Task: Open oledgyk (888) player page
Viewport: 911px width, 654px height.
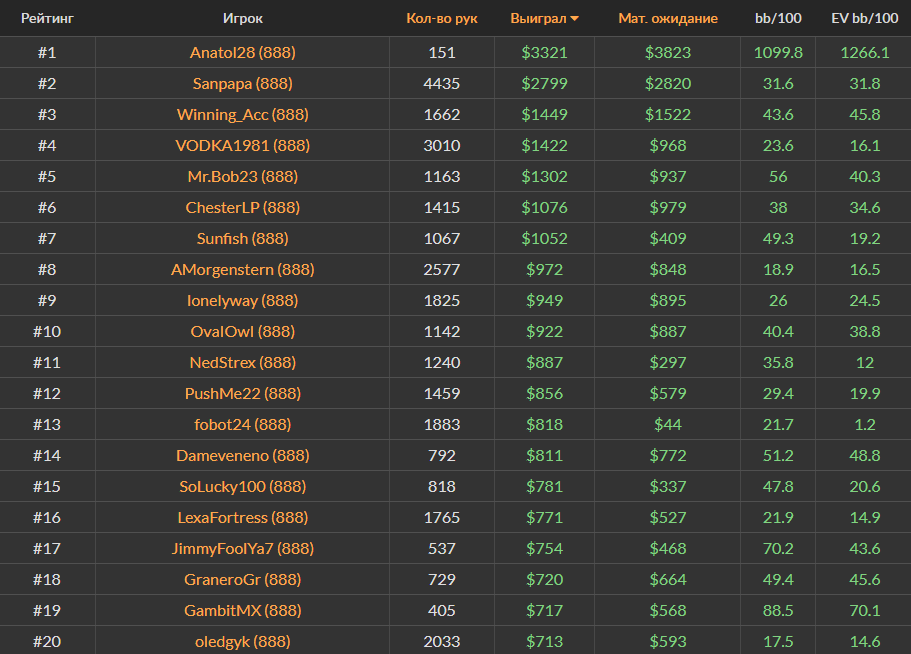Action: [x=243, y=642]
